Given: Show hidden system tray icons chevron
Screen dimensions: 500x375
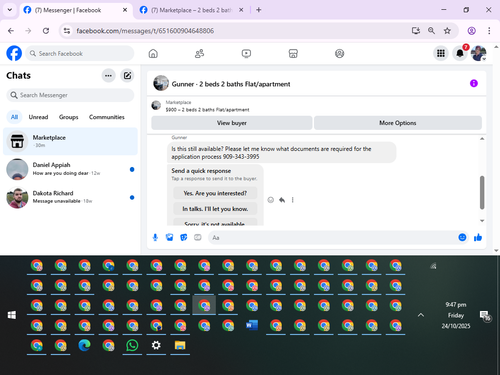Looking at the screenshot, I should (421, 315).
